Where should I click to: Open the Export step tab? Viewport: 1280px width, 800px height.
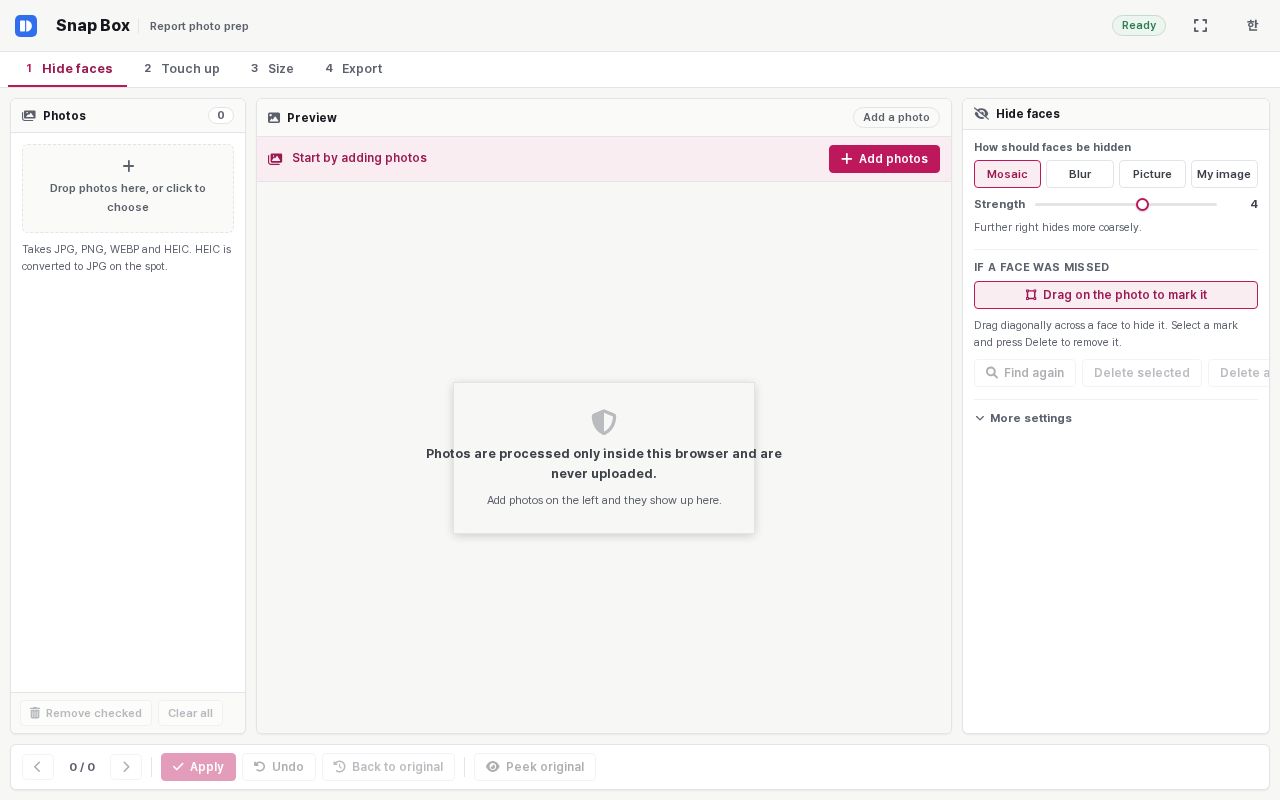coord(353,69)
